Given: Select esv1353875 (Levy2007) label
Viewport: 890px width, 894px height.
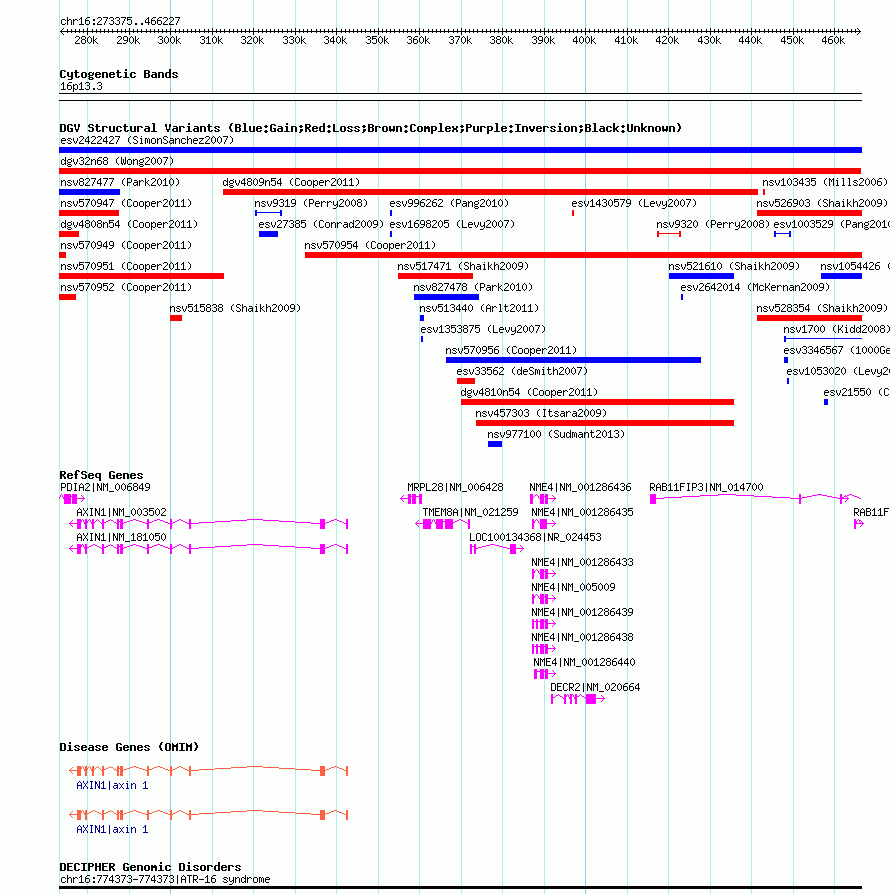Looking at the screenshot, I should (483, 330).
